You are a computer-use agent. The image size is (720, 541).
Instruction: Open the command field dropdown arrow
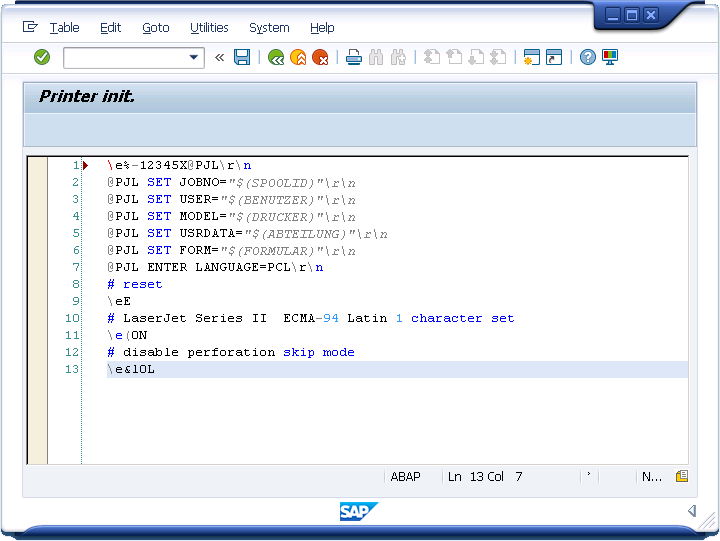[195, 58]
